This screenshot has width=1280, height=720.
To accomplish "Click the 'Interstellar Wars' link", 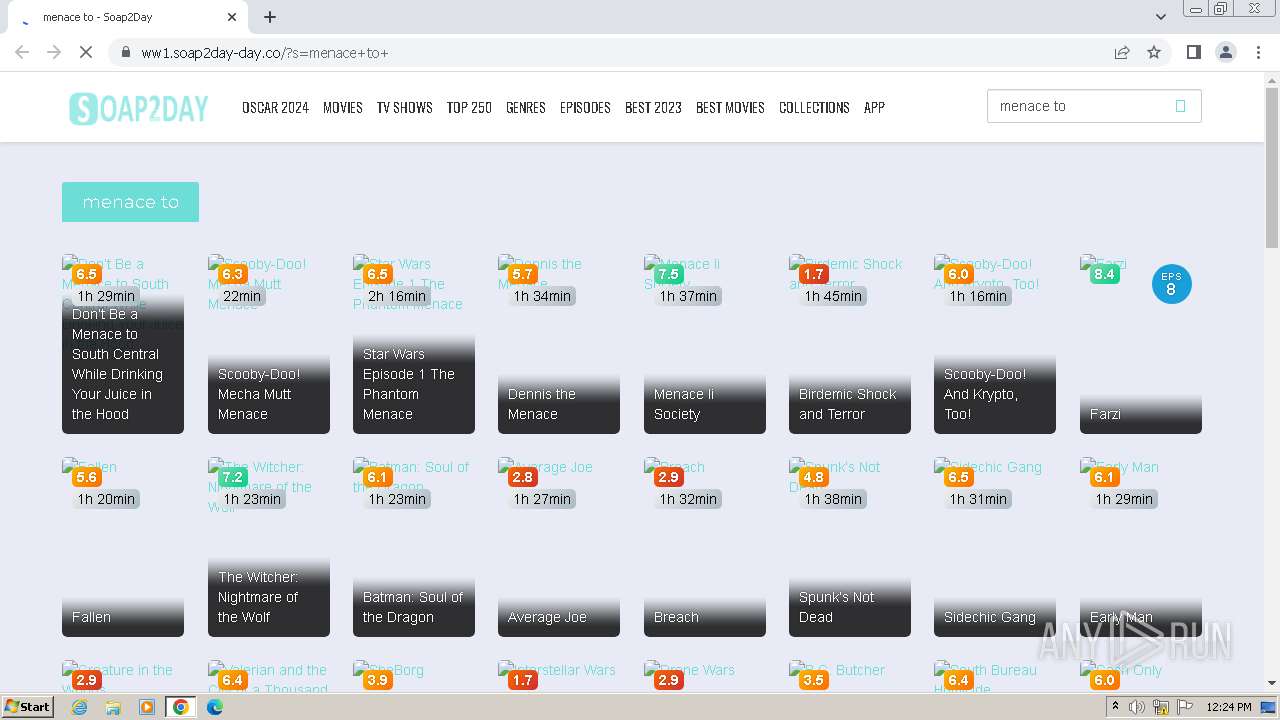I will coord(559,676).
